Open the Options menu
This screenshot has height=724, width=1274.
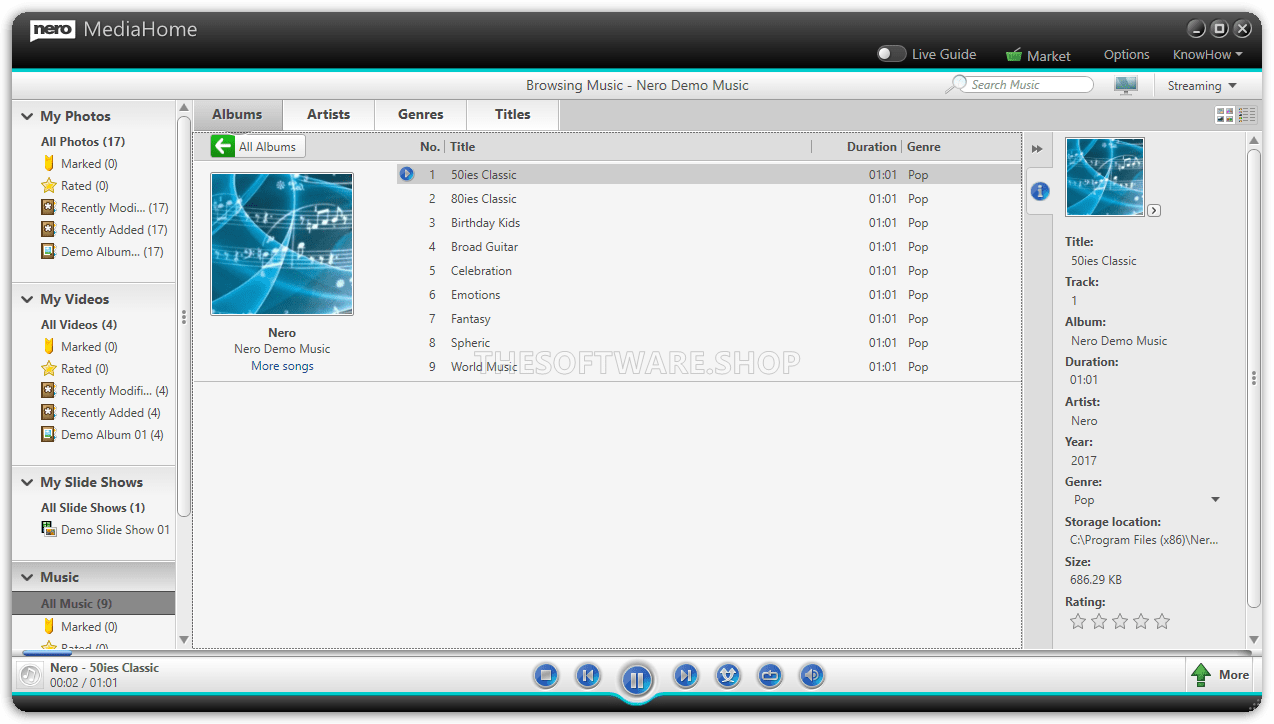point(1127,55)
